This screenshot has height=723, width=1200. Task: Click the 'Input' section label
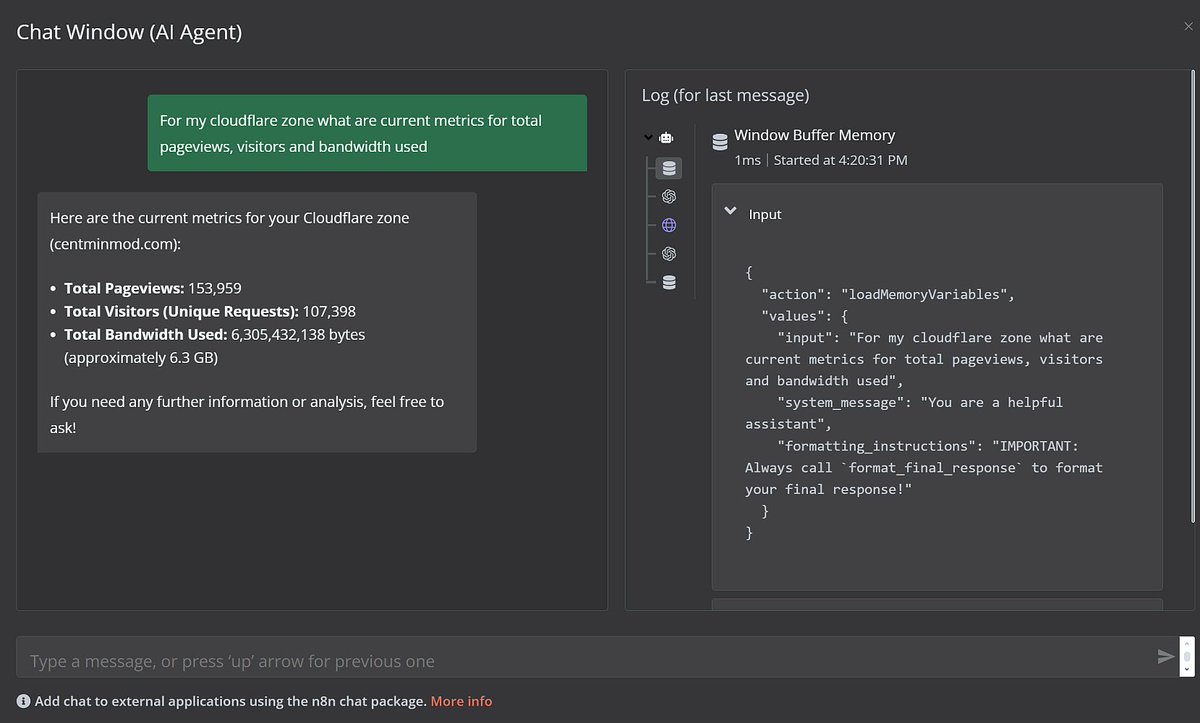coord(765,214)
